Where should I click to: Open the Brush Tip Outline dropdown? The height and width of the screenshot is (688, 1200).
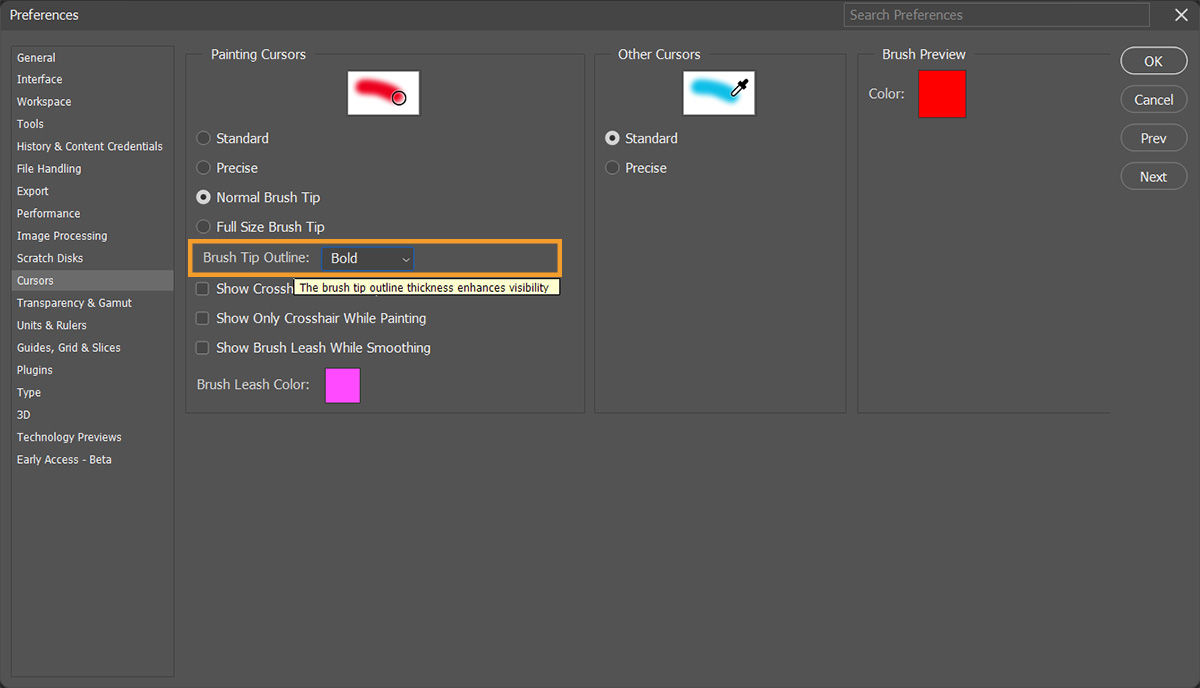coord(367,258)
